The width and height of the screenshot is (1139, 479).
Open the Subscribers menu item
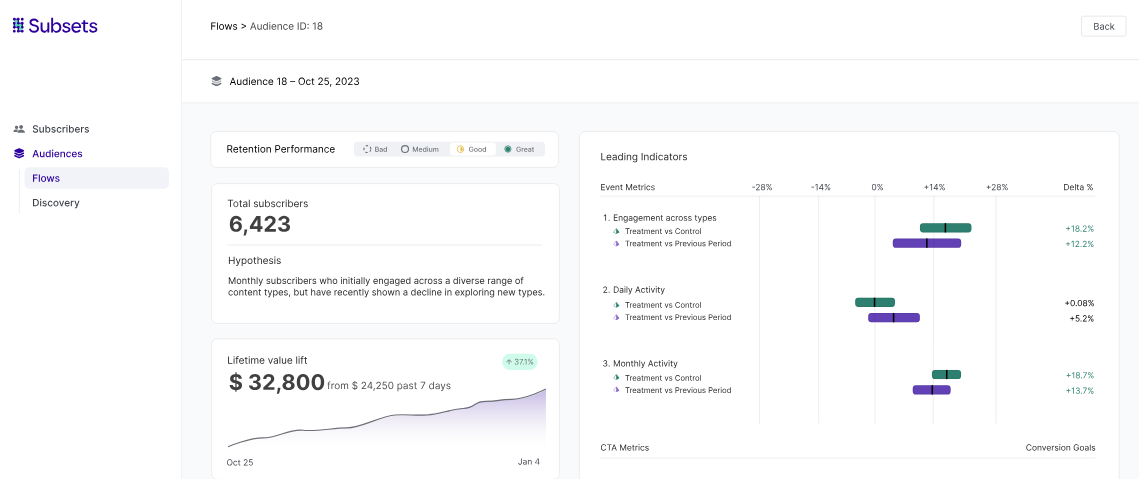pos(60,129)
